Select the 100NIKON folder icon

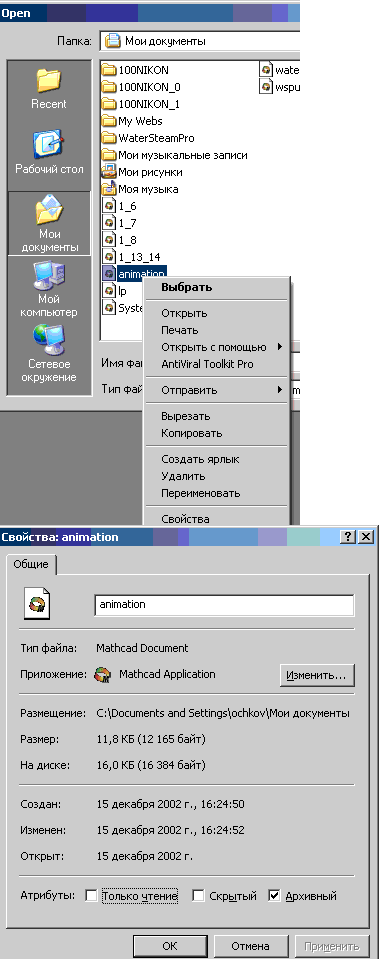(x=109, y=70)
